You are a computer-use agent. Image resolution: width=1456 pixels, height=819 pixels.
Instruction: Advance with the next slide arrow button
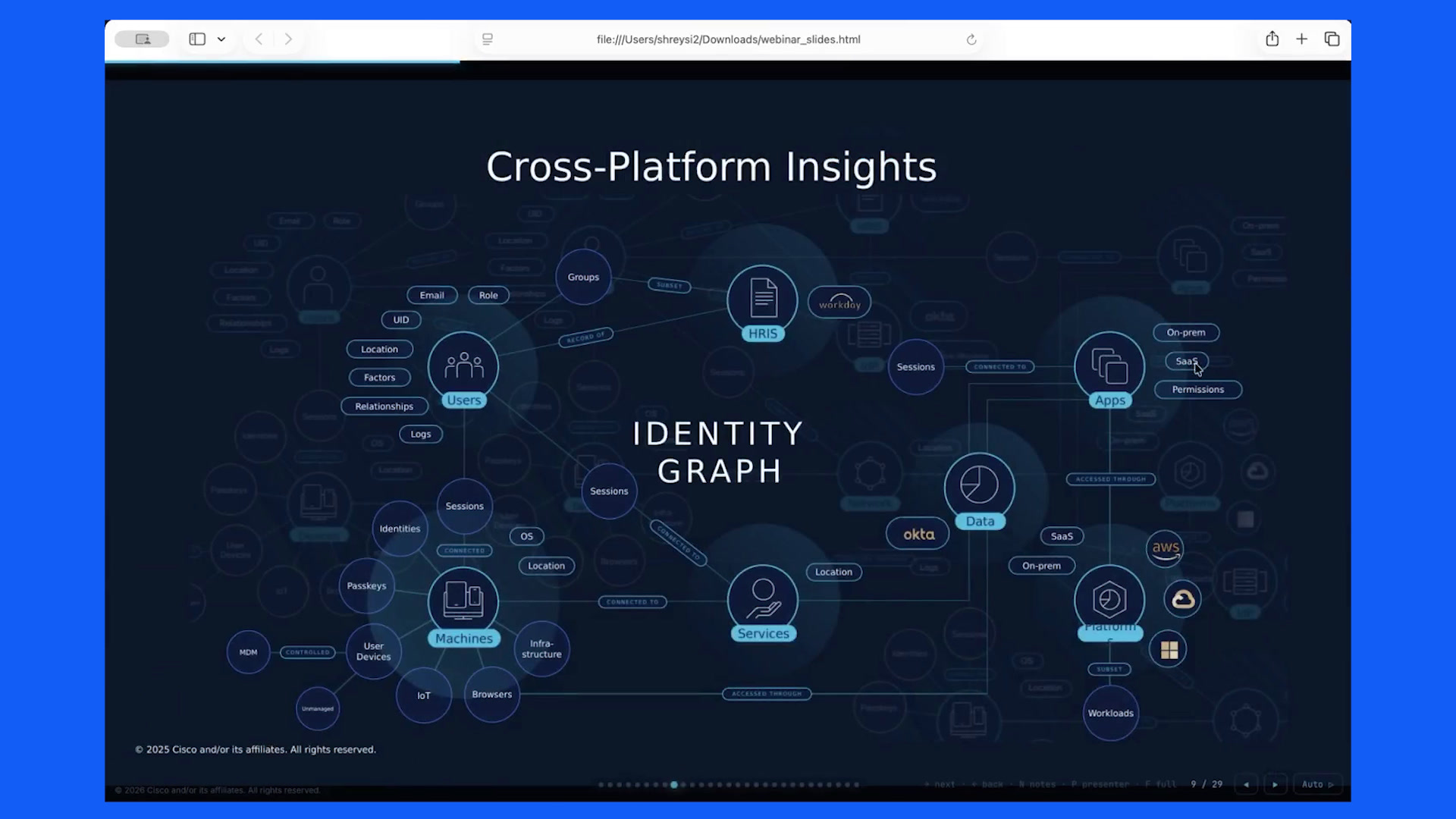point(1275,784)
